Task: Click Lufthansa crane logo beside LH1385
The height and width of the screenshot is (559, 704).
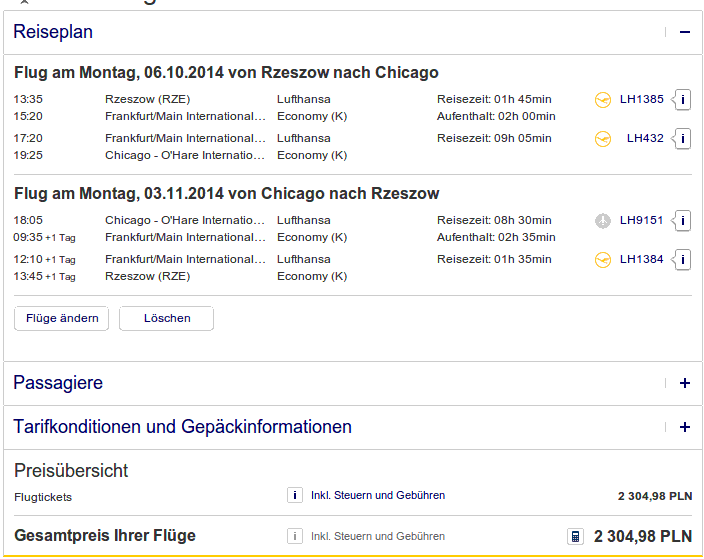Action: click(x=603, y=100)
